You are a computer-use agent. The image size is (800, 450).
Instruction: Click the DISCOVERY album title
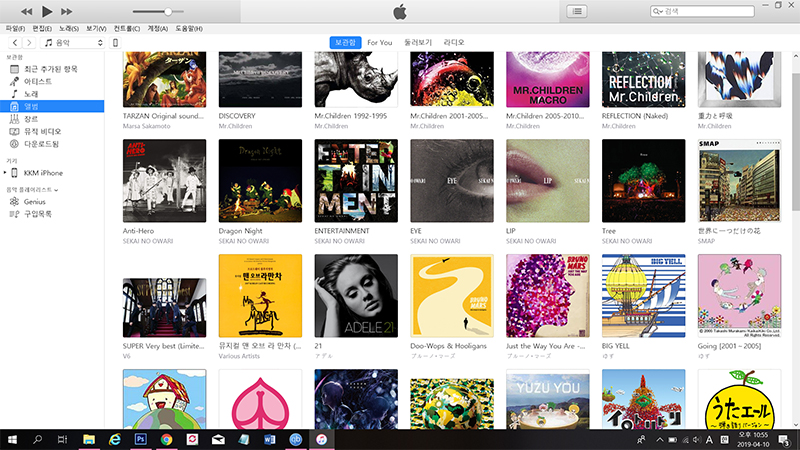237,116
